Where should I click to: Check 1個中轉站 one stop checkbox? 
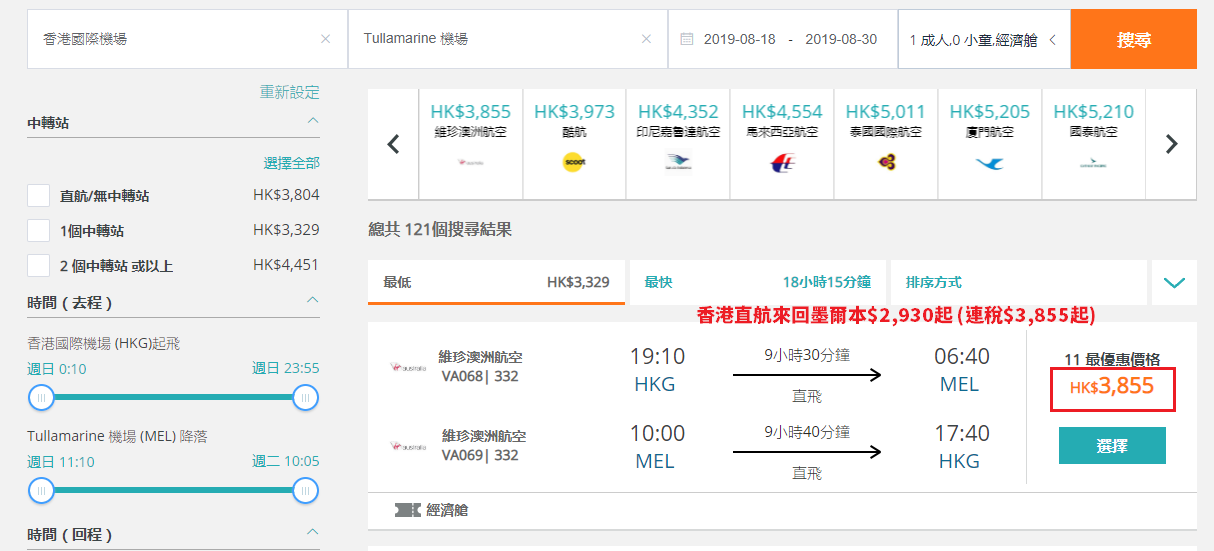[38, 230]
